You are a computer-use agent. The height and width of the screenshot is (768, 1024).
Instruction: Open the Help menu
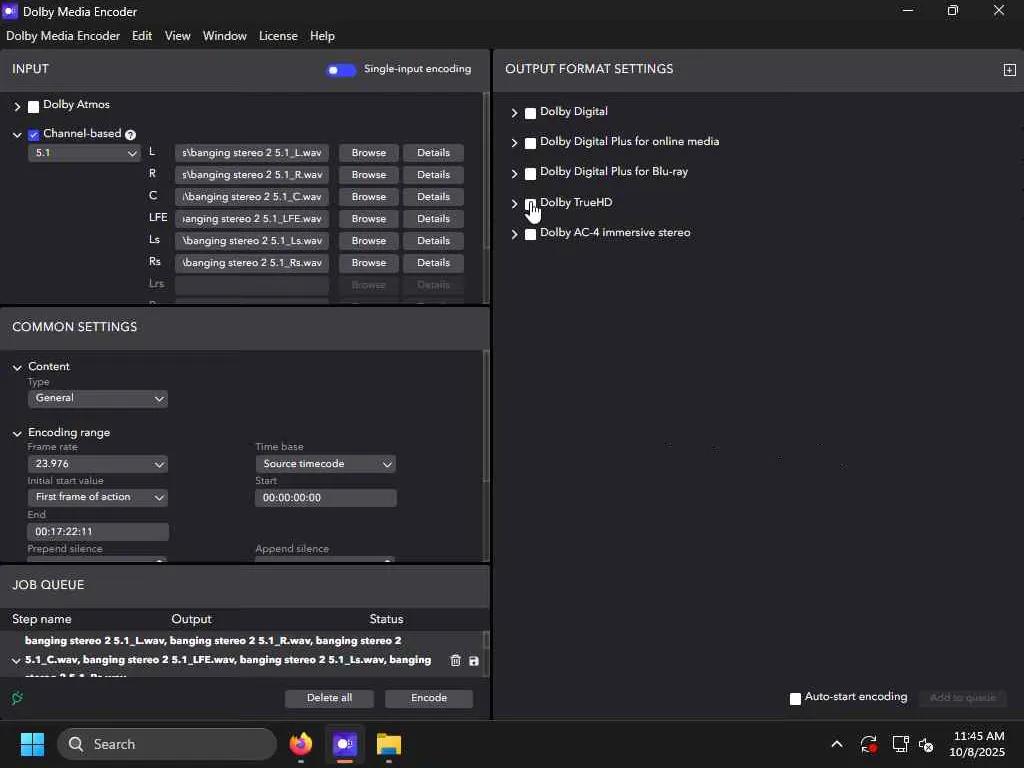(322, 36)
